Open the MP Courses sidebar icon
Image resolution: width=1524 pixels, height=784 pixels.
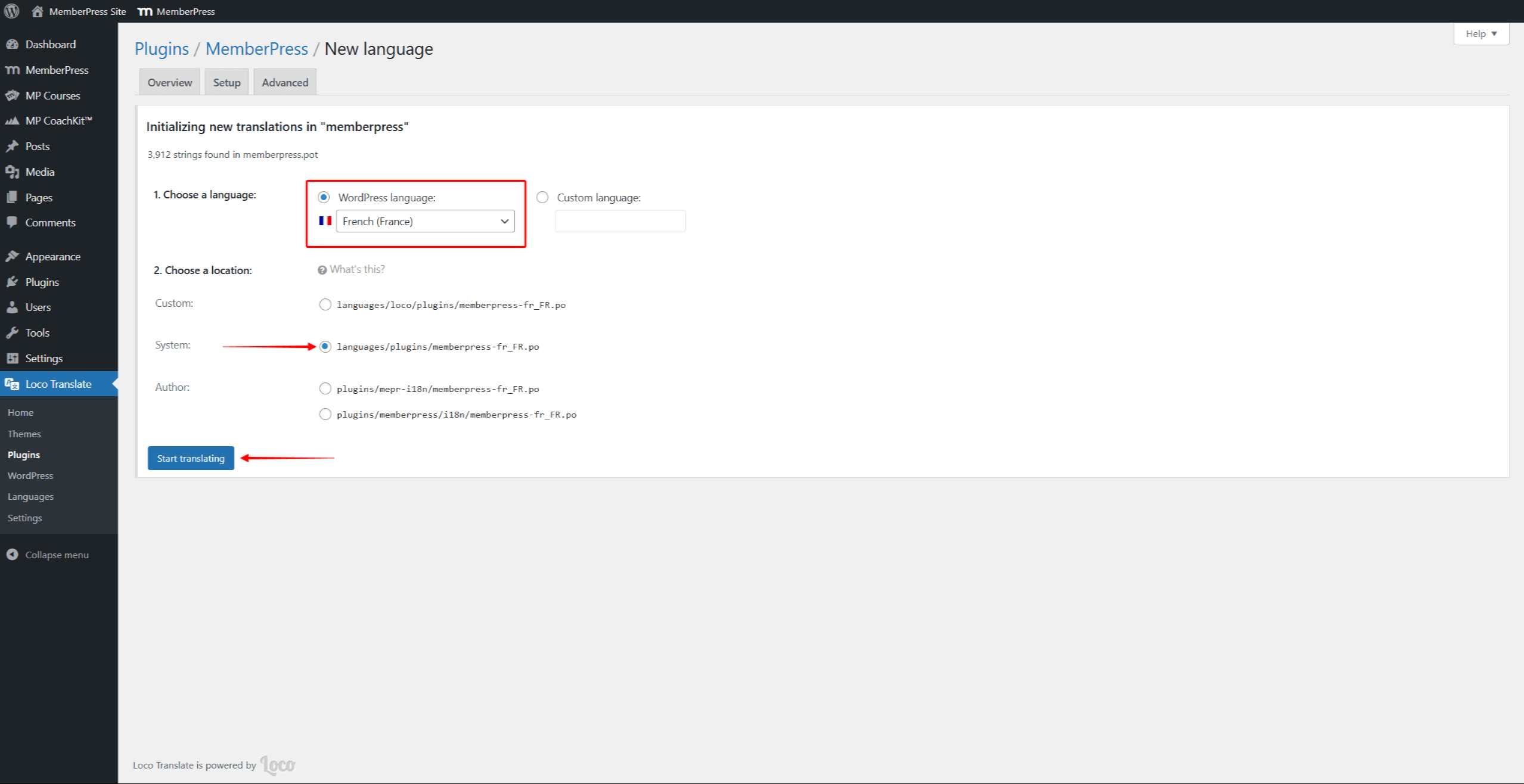pyautogui.click(x=12, y=95)
